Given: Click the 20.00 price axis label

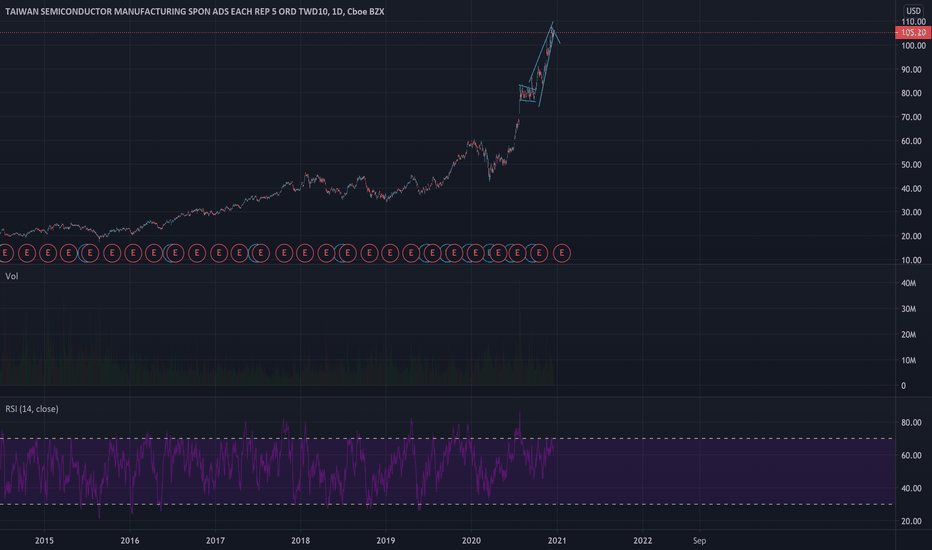Looking at the screenshot, I should tap(911, 236).
